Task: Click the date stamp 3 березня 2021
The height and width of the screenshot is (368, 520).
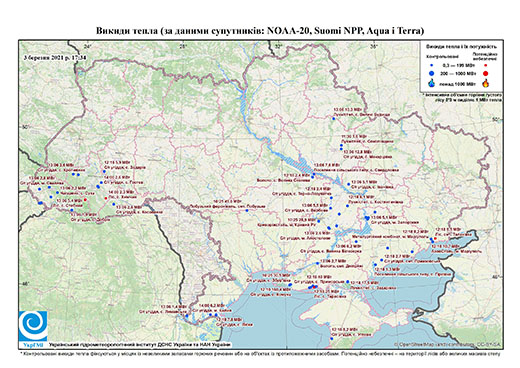Action: [55, 57]
